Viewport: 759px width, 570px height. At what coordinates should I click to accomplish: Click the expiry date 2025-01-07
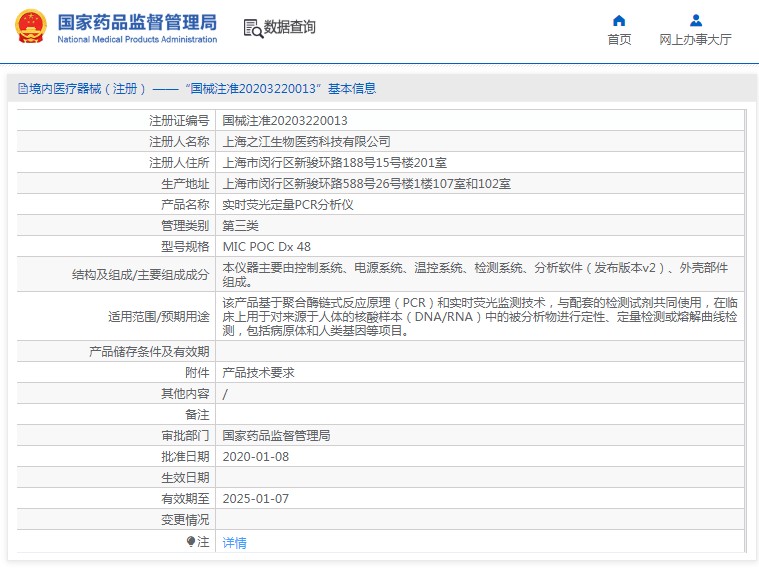[255, 498]
